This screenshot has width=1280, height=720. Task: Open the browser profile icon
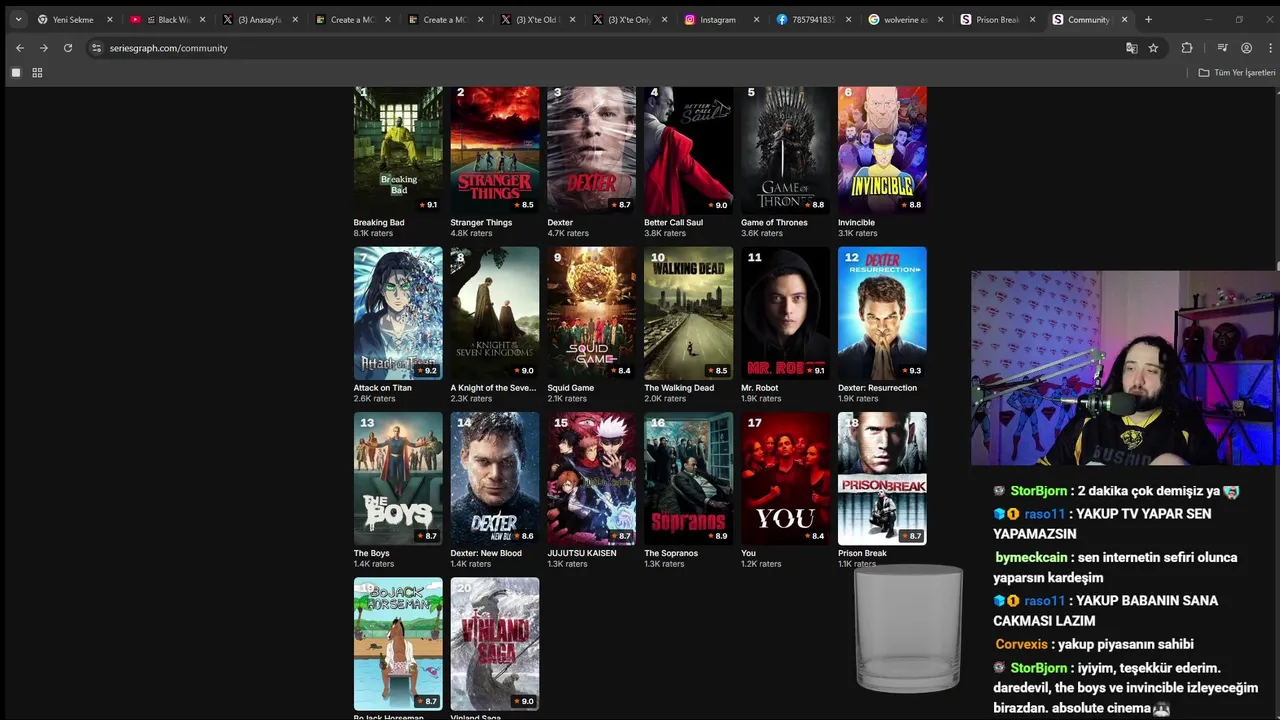point(1246,48)
